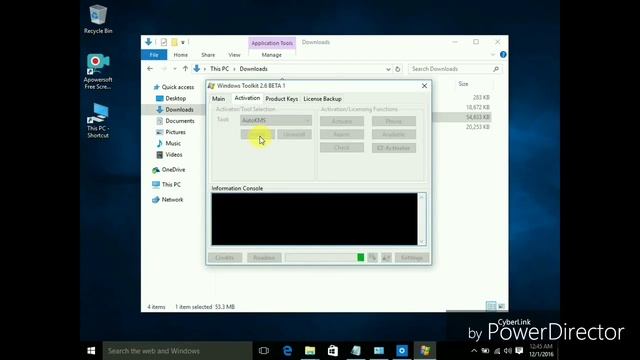The height and width of the screenshot is (360, 640).
Task: Open the Credits button
Action: (225, 258)
